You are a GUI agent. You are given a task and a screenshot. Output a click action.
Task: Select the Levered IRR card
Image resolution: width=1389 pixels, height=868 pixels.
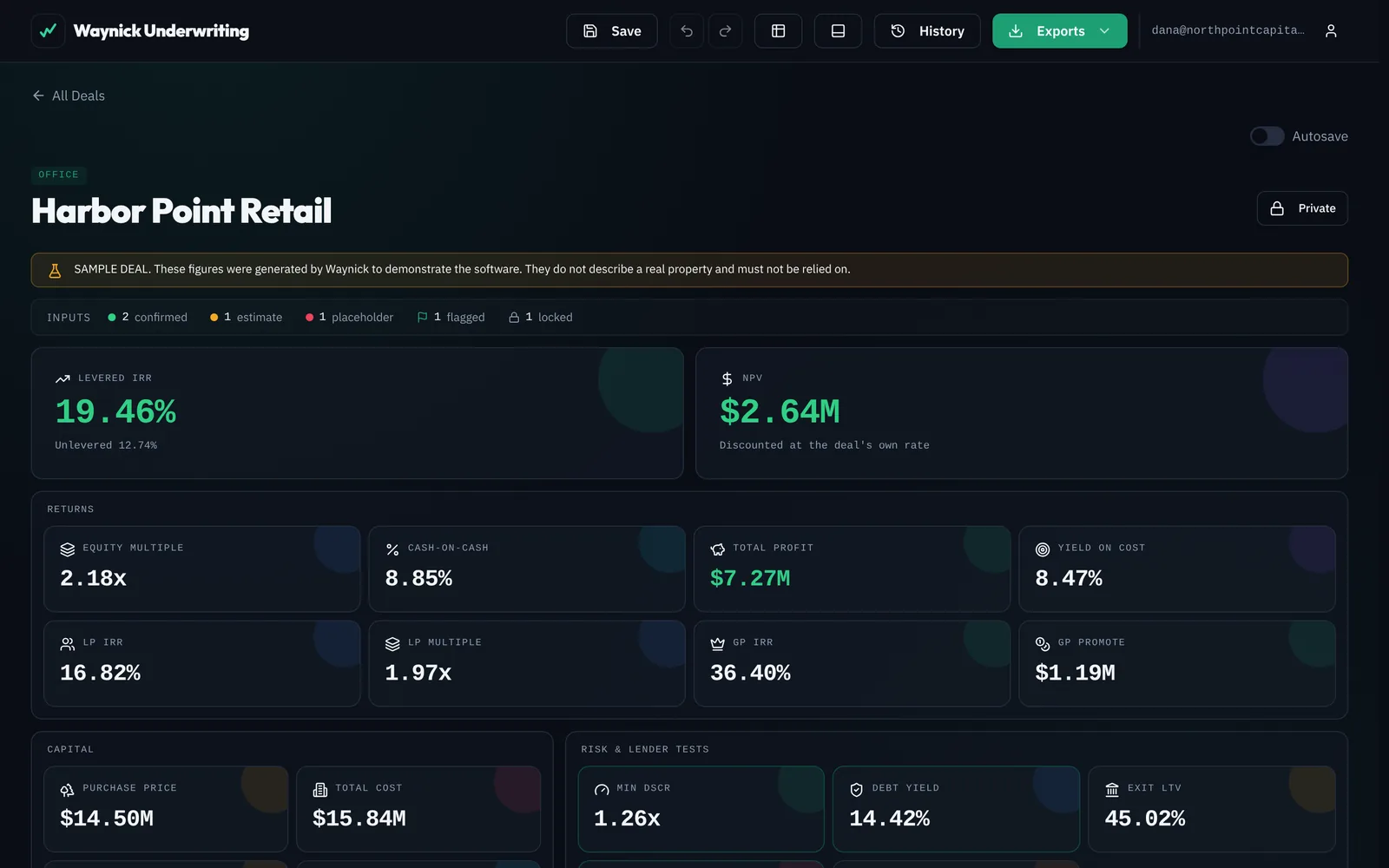click(358, 413)
